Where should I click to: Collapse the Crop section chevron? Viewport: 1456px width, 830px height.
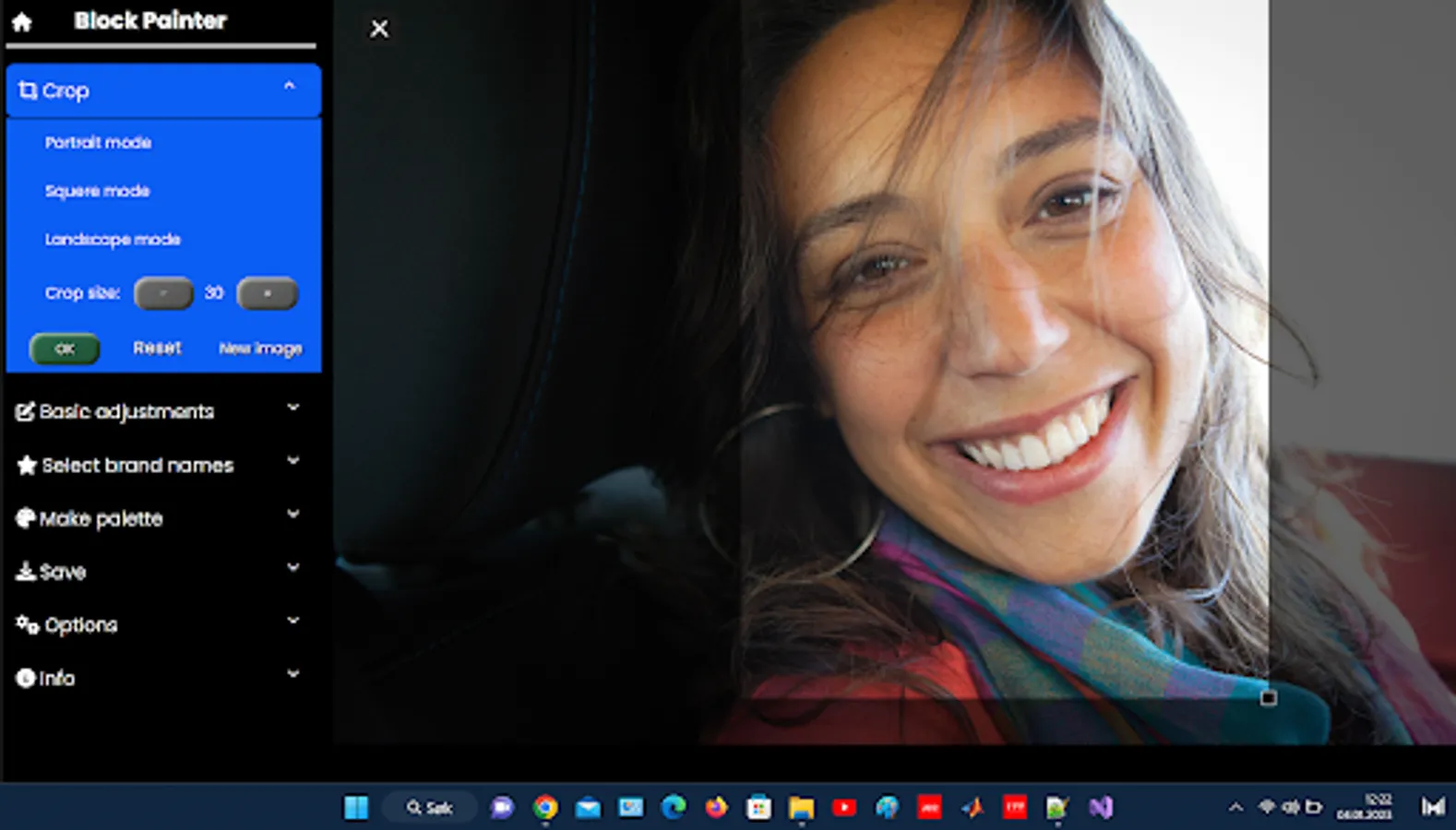click(289, 87)
